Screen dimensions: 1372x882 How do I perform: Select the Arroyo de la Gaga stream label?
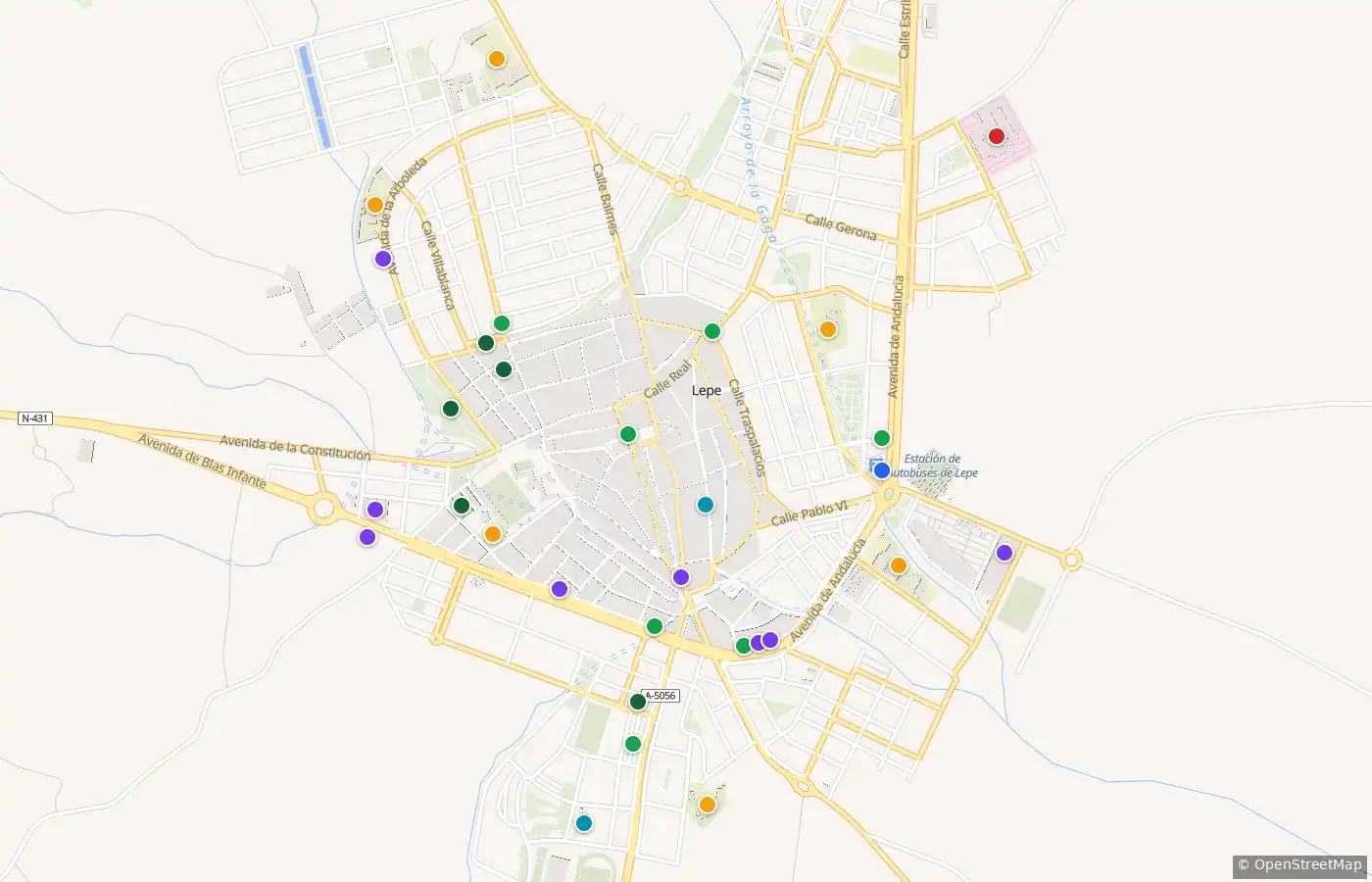pos(758,170)
